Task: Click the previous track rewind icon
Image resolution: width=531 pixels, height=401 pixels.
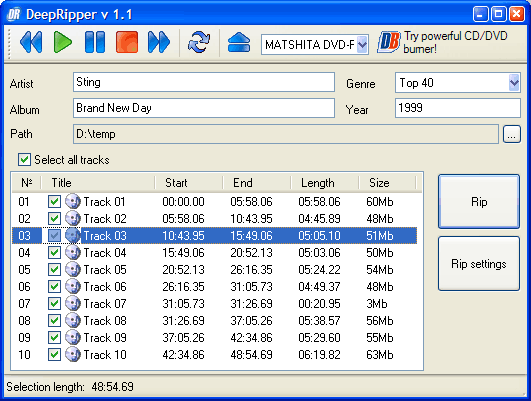Action: [x=31, y=42]
